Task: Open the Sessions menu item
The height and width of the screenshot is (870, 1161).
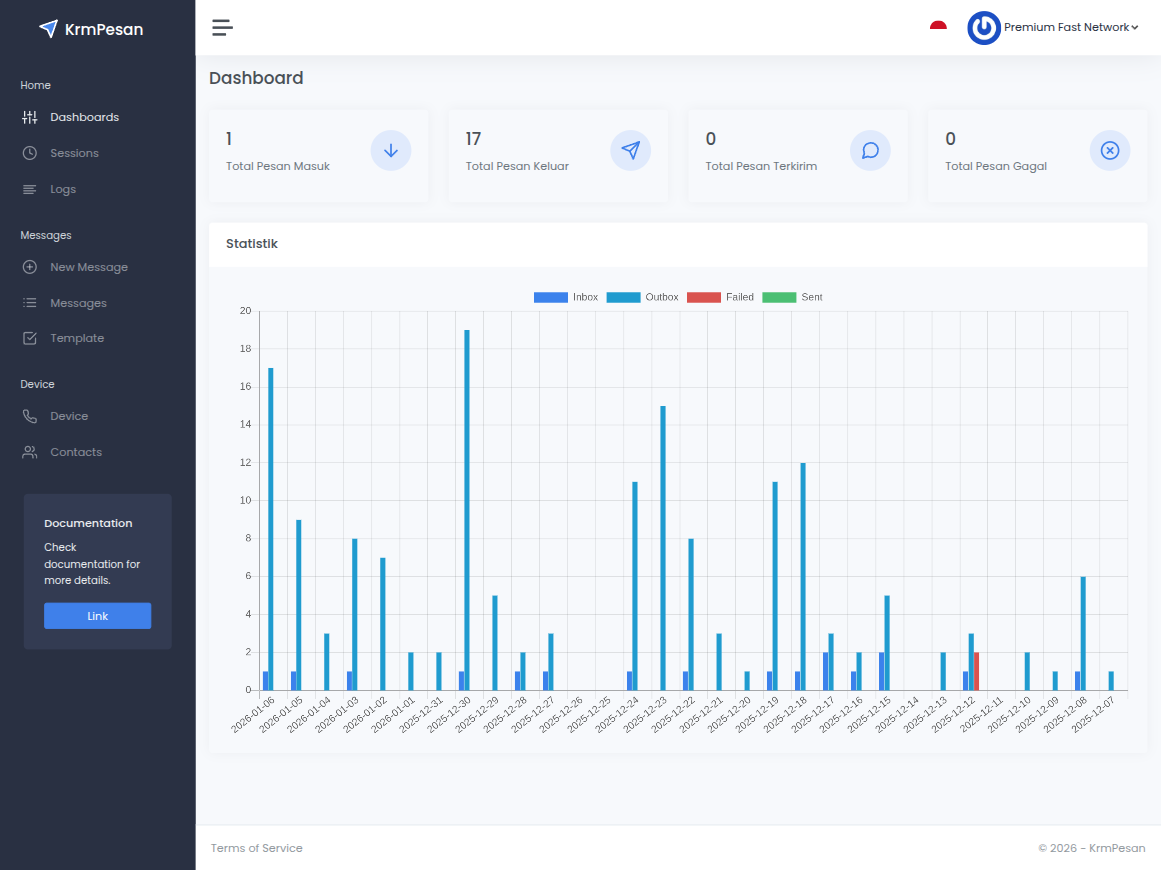Action: point(74,153)
